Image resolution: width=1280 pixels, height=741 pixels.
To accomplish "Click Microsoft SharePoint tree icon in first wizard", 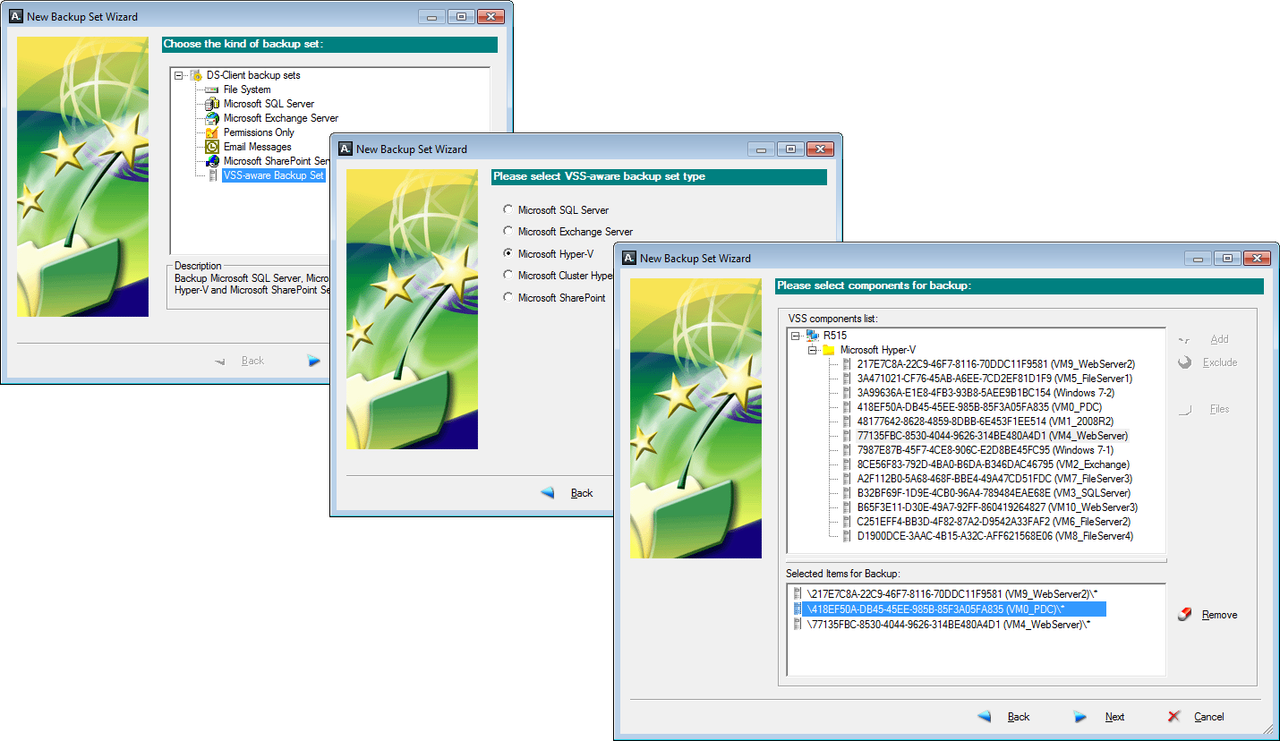I will tap(212, 161).
